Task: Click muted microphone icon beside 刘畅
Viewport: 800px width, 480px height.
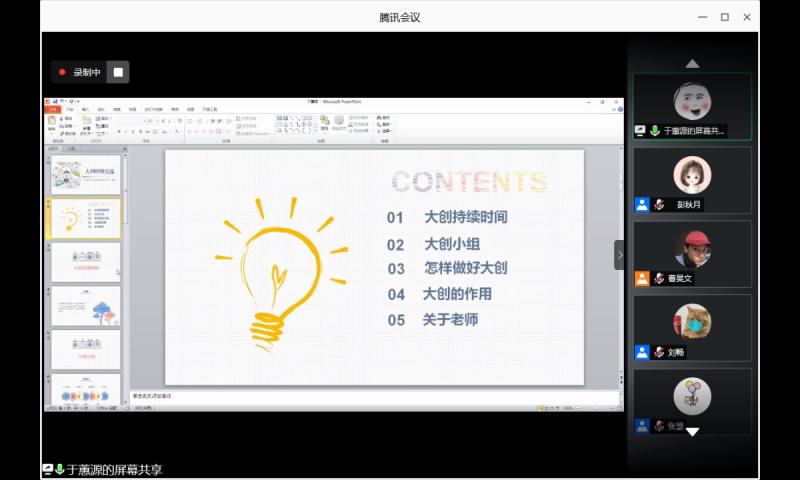Action: [x=659, y=352]
